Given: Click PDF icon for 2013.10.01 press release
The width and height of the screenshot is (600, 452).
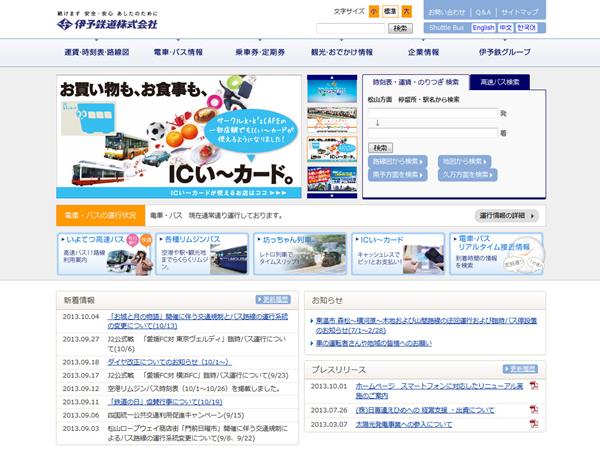Looking at the screenshot, I should pos(533,386).
